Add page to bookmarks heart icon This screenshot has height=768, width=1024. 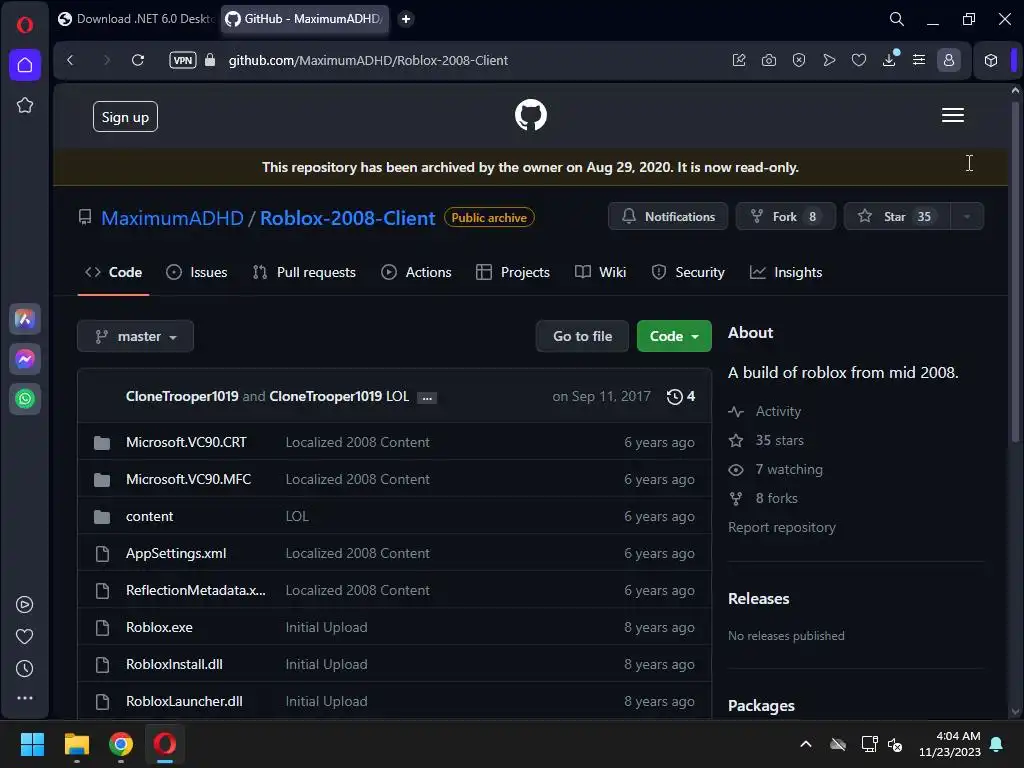coord(859,60)
